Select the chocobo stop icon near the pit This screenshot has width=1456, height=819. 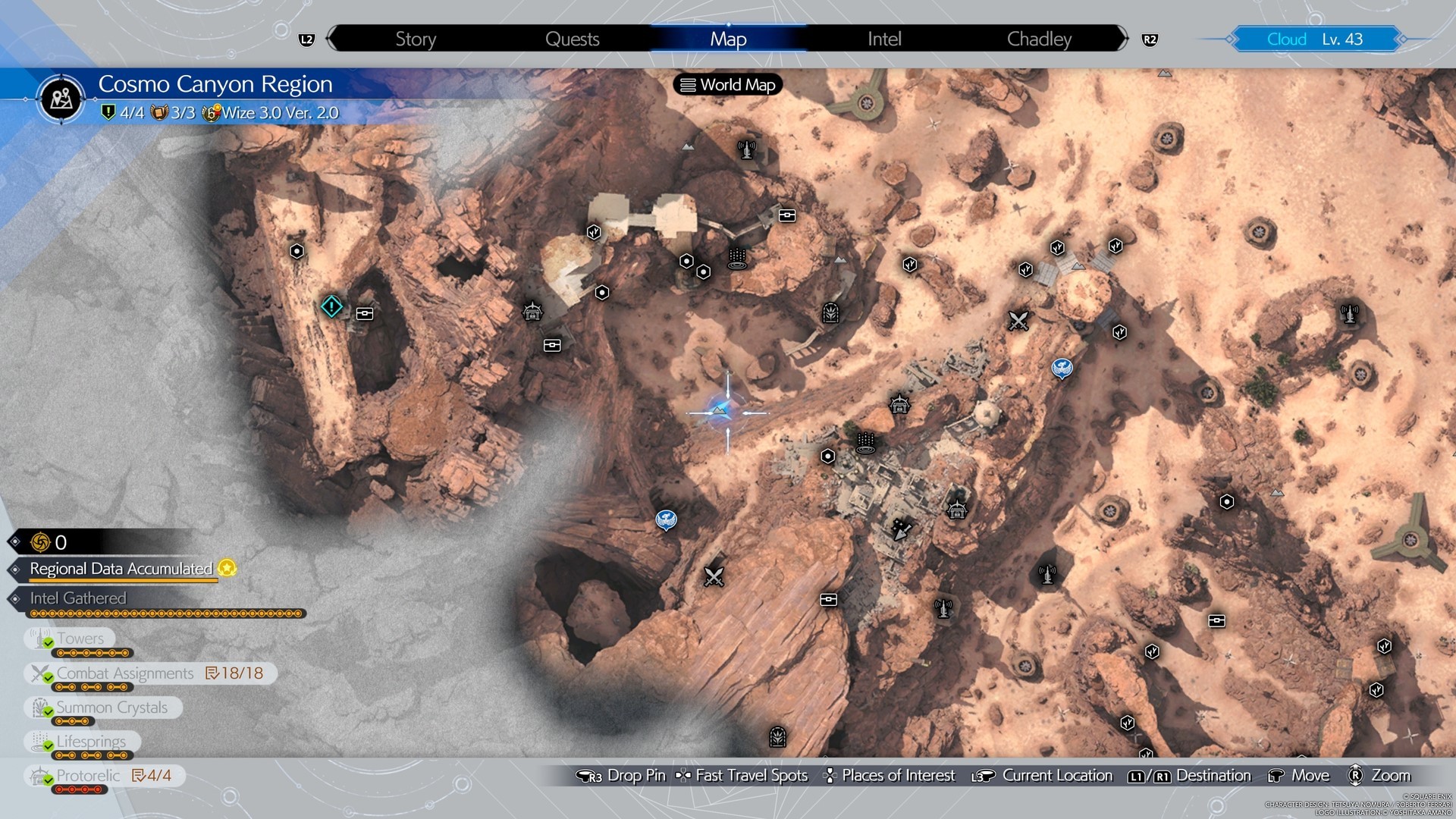tap(666, 520)
